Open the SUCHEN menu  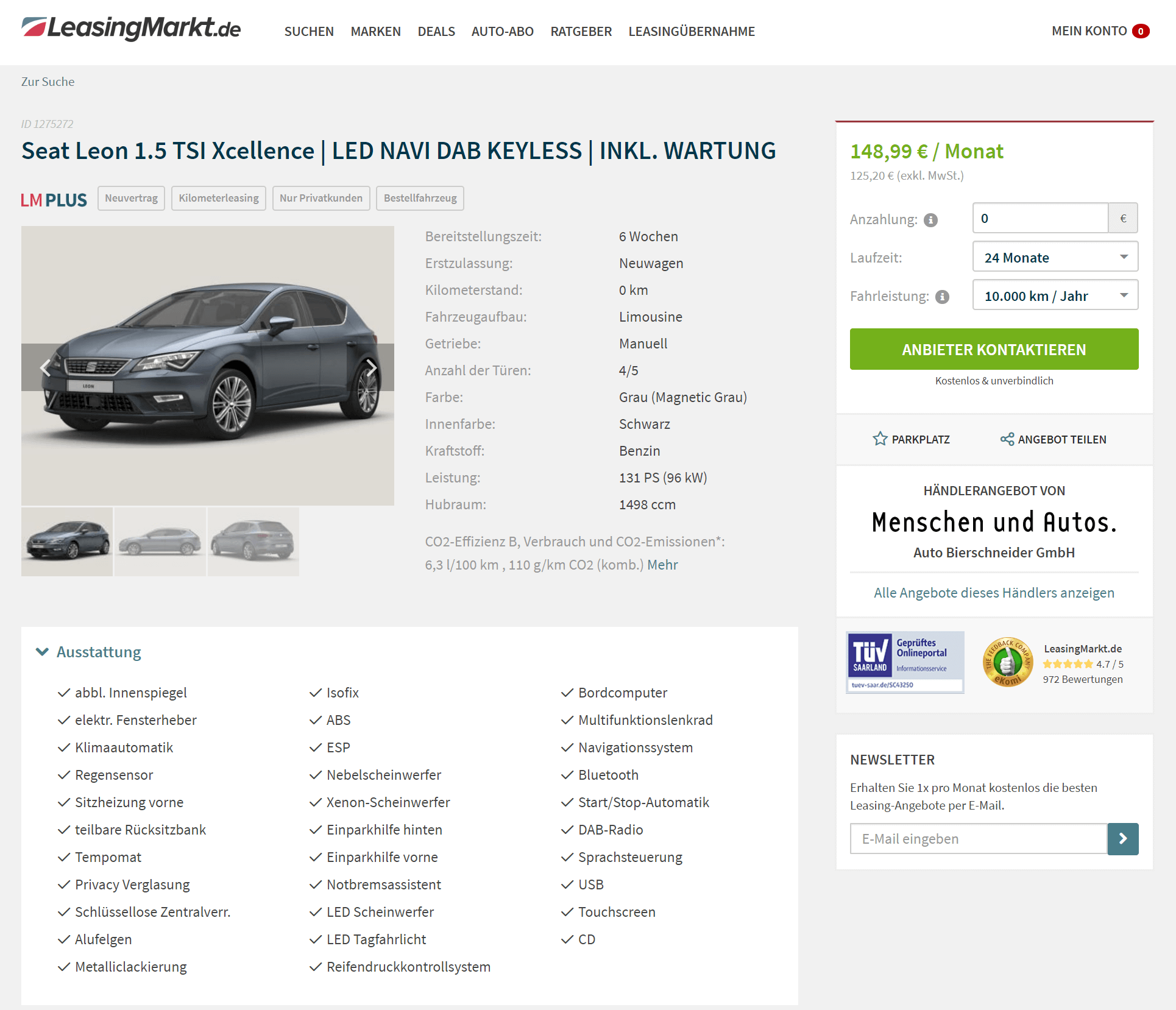(309, 32)
